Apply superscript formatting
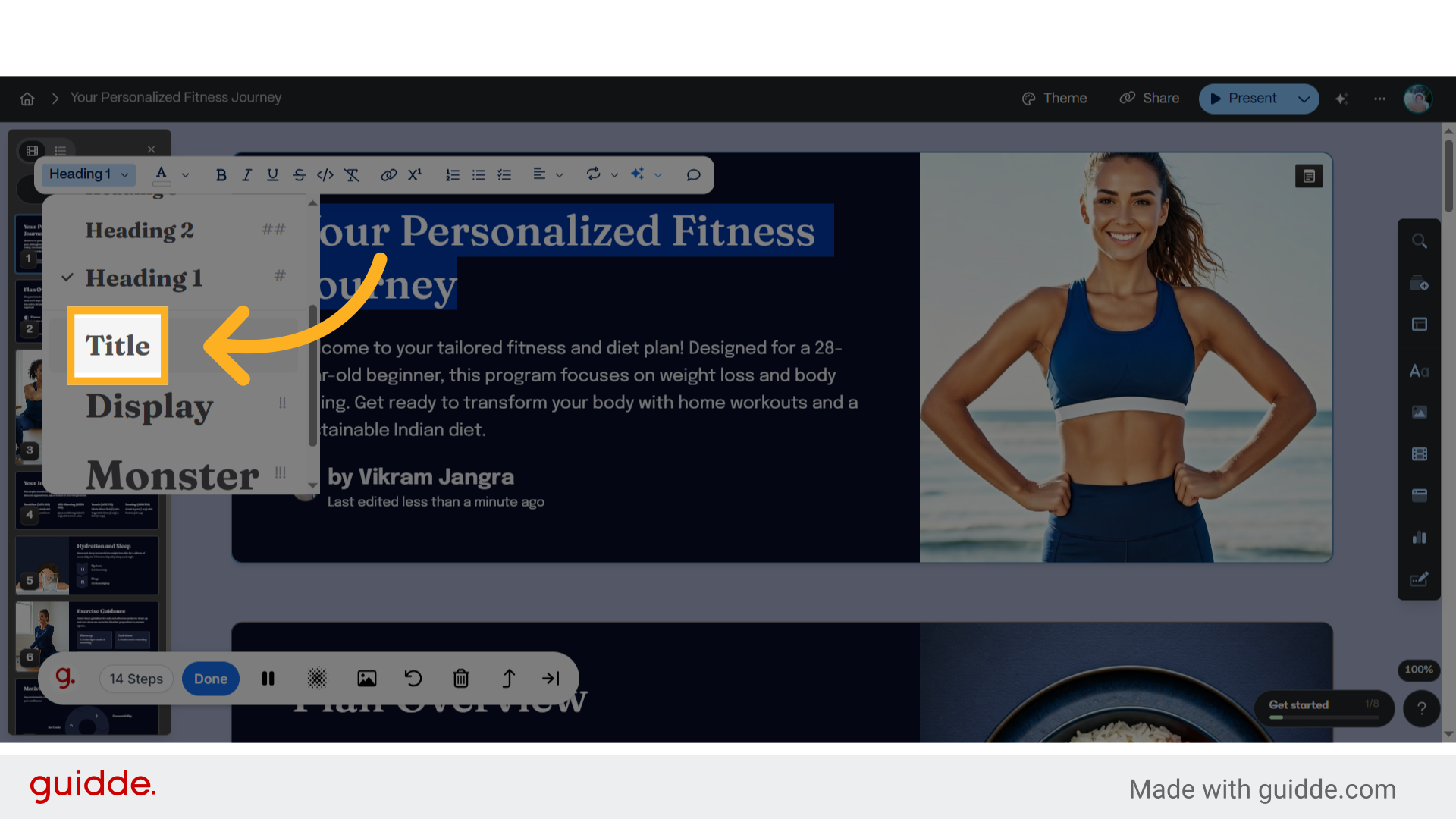The width and height of the screenshot is (1456, 819). [415, 175]
